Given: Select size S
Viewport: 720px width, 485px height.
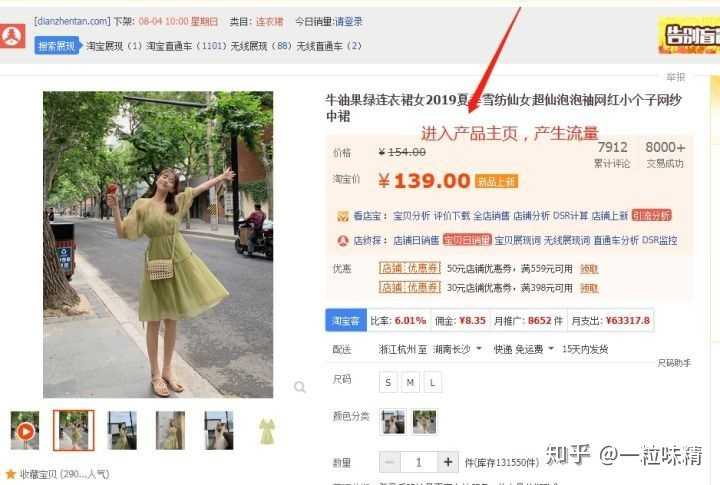Looking at the screenshot, I should 388,382.
